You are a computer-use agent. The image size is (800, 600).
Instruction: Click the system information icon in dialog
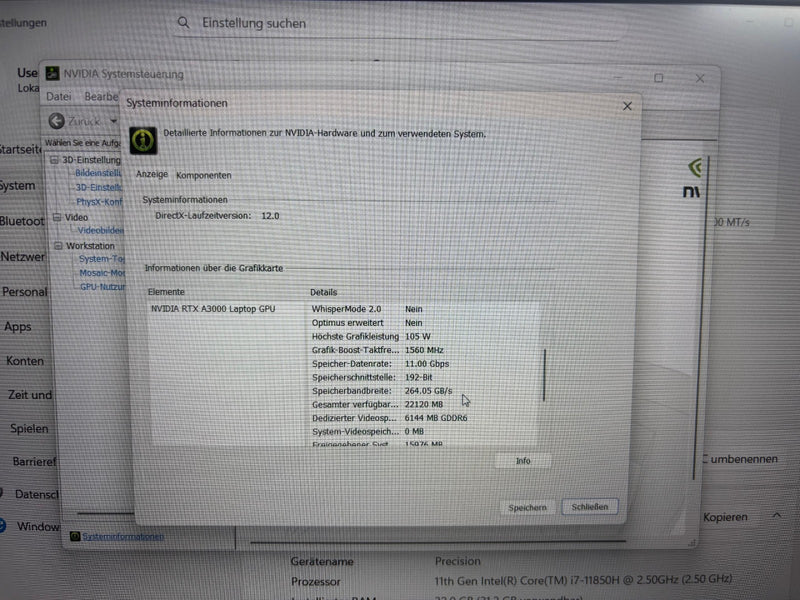click(144, 139)
